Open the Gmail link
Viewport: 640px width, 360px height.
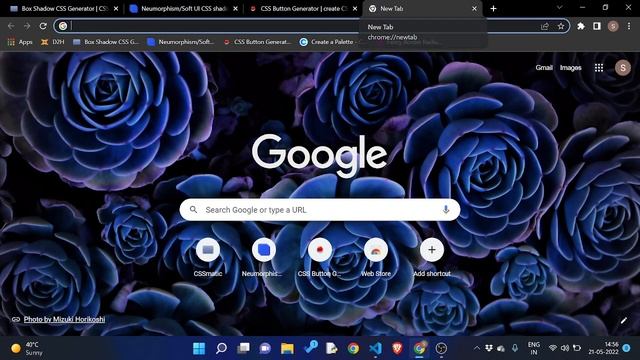pyautogui.click(x=544, y=68)
